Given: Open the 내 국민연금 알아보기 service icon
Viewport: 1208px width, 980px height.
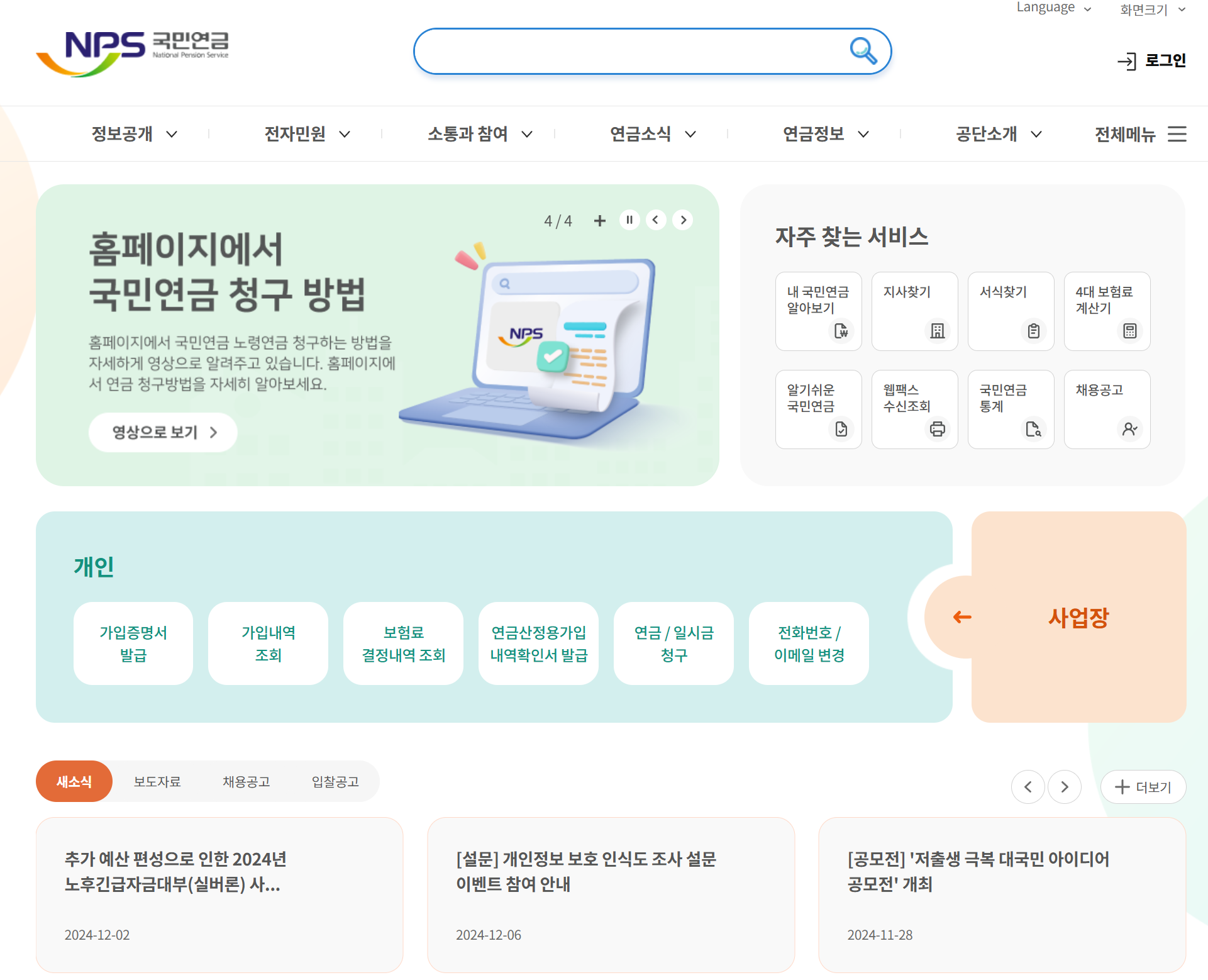Looking at the screenshot, I should point(841,331).
